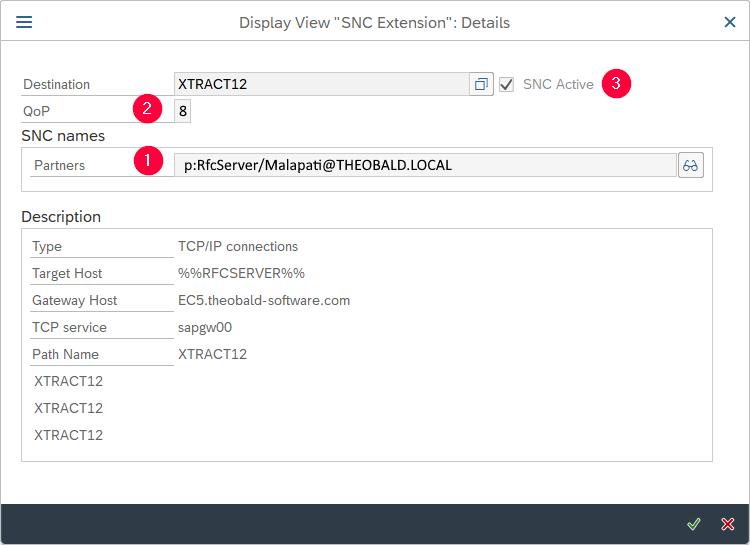Click the QoP label
Viewport: 750px width, 545px height.
(36, 111)
